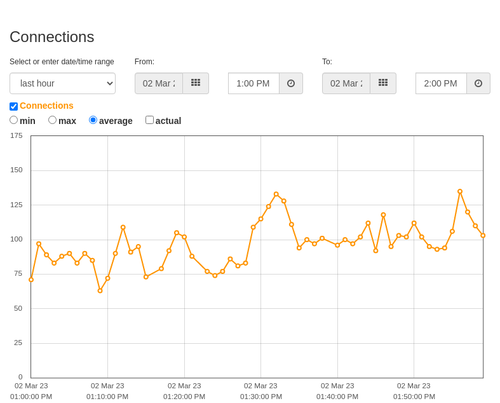Edit the From date field '02 Mar'
This screenshot has height=403, width=500.
(x=159, y=83)
